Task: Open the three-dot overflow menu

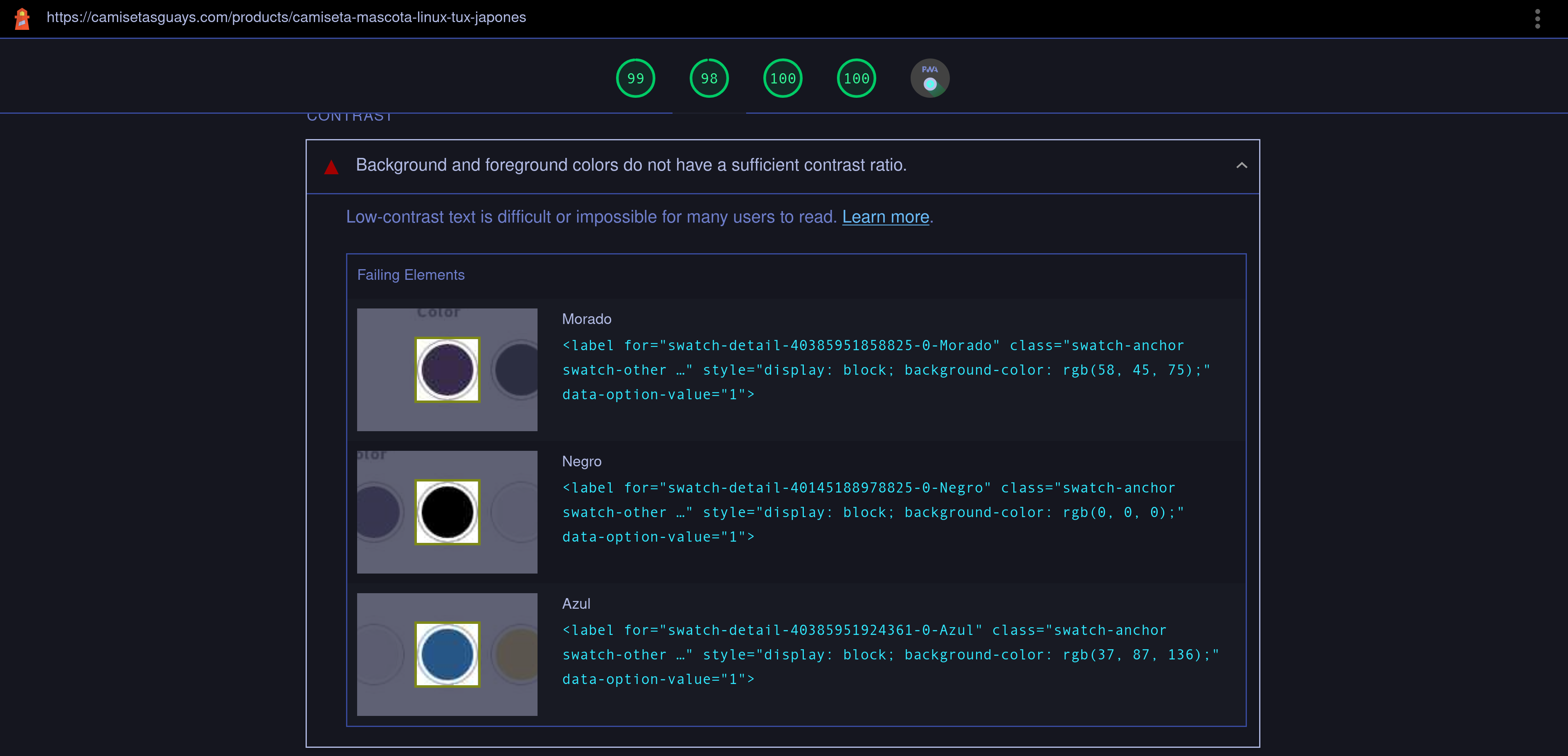Action: [x=1537, y=18]
